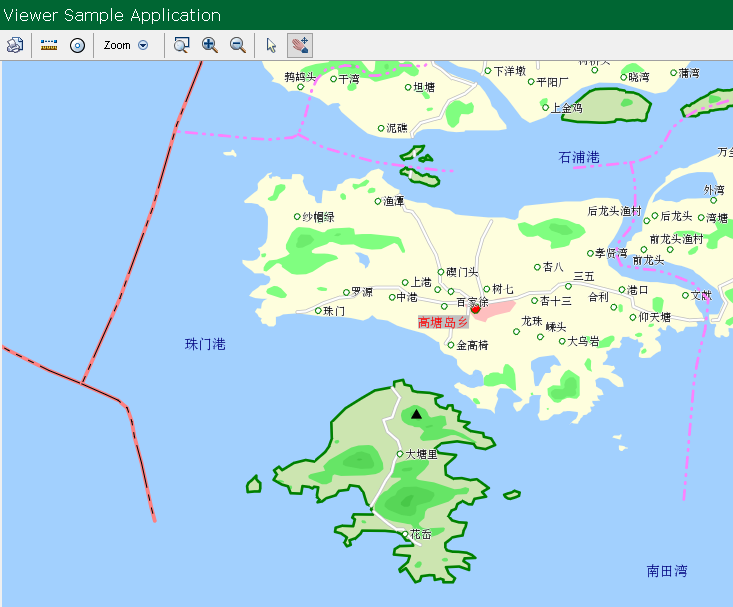Click the 花岙 place label
Image resolution: width=733 pixels, height=607 pixels.
pyautogui.click(x=421, y=535)
